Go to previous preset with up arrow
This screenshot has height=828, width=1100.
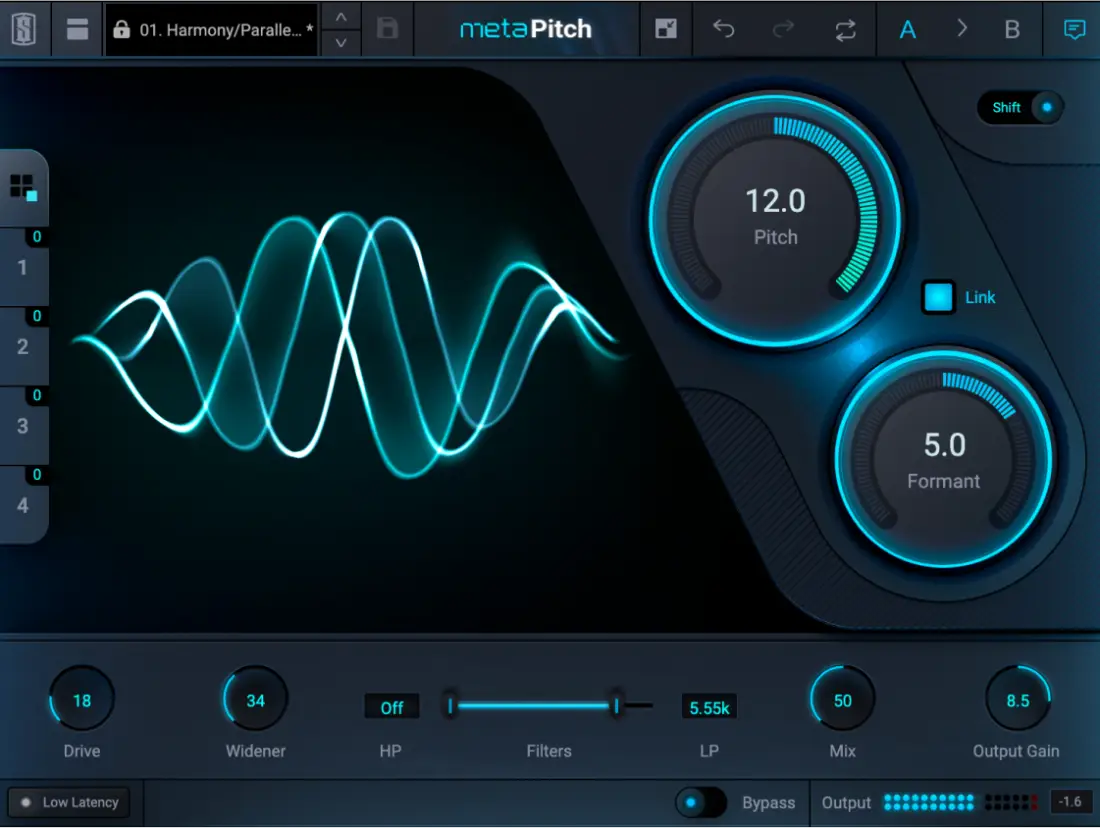coord(341,17)
